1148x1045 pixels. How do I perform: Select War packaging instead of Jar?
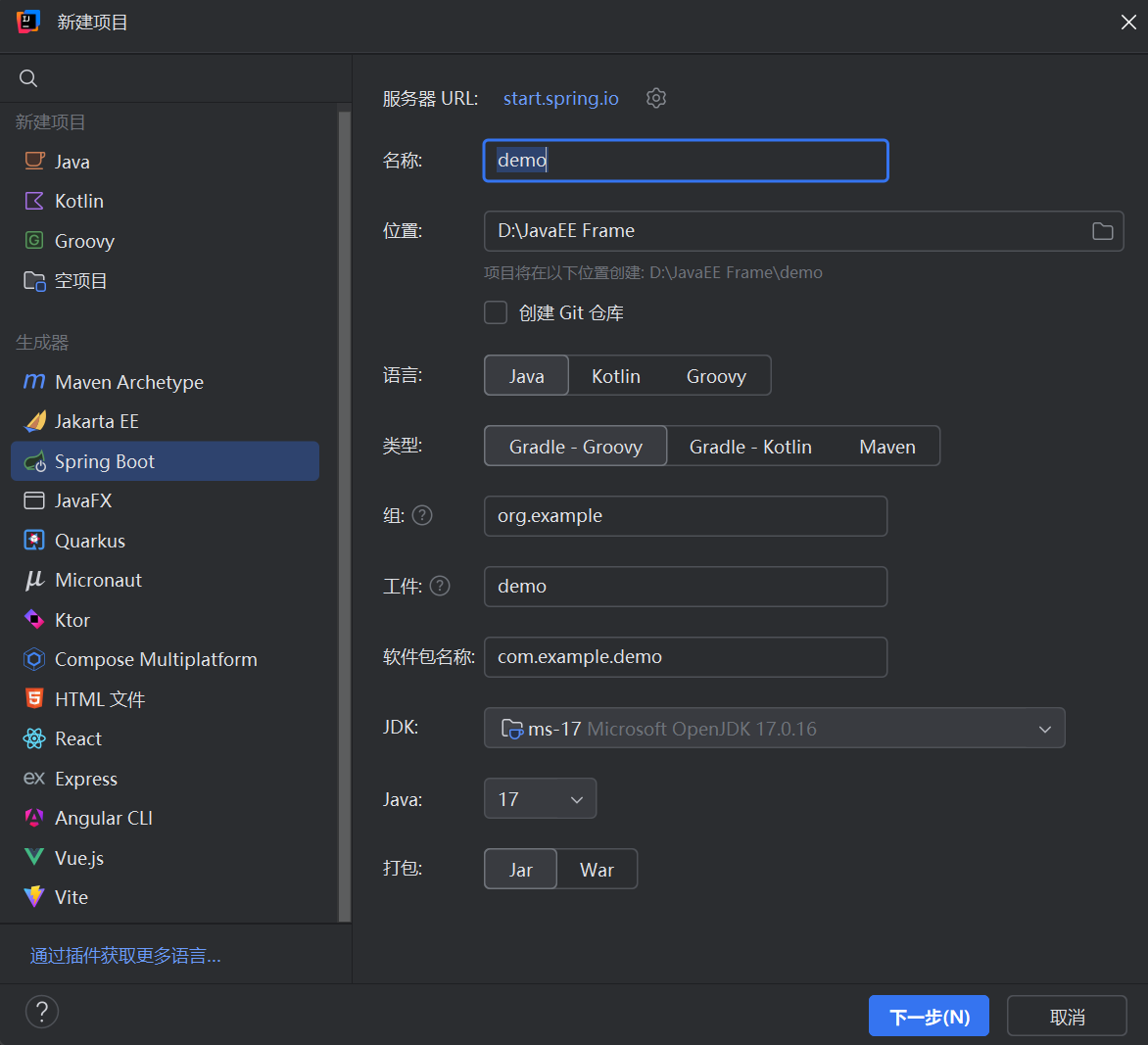597,869
